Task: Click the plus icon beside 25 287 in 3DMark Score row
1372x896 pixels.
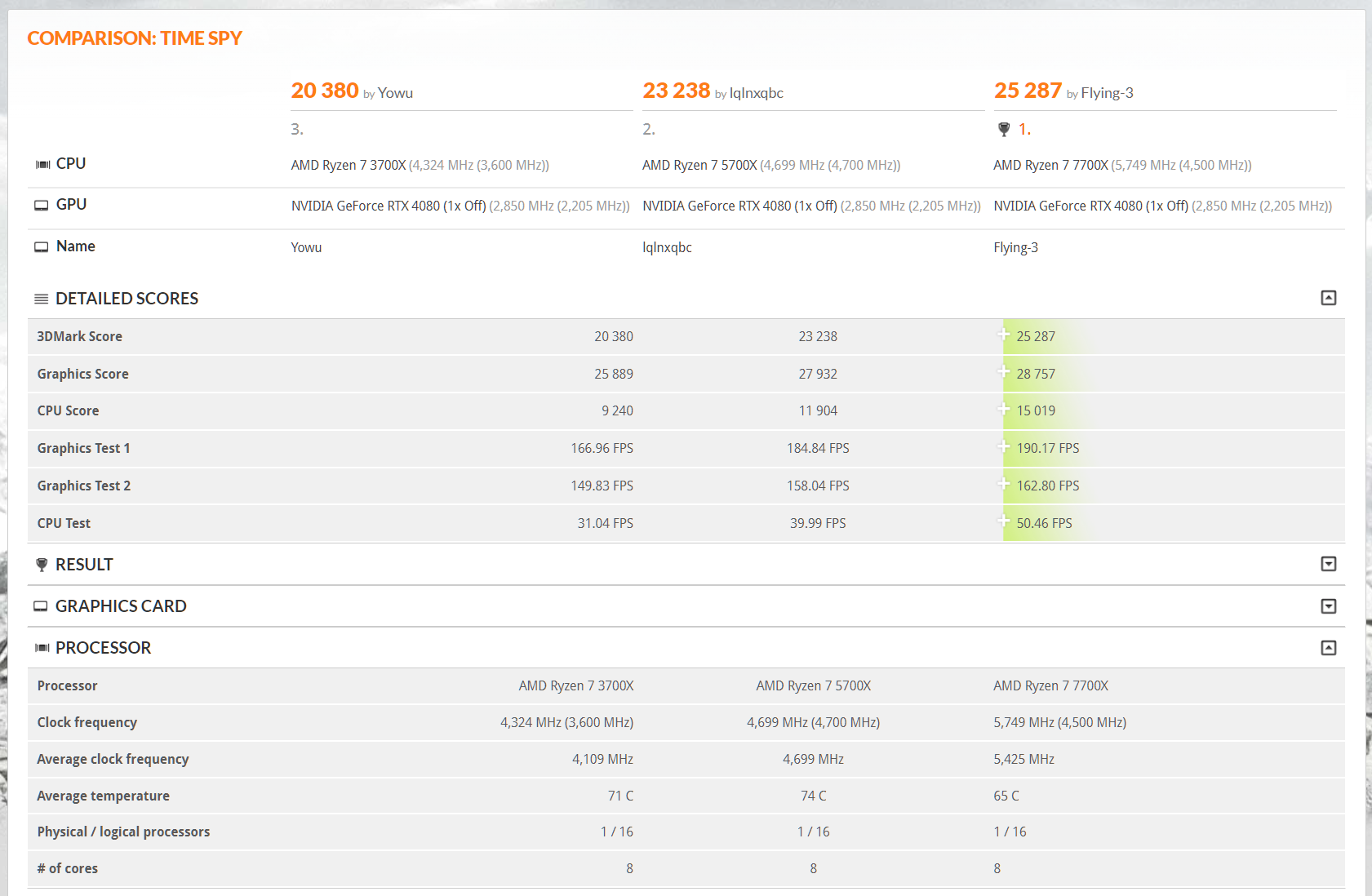Action: pos(1004,335)
